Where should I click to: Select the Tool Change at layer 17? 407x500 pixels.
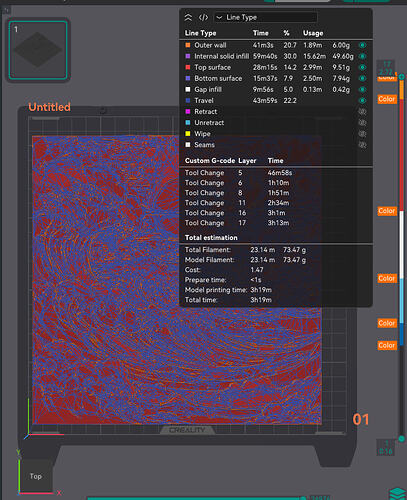[237, 223]
